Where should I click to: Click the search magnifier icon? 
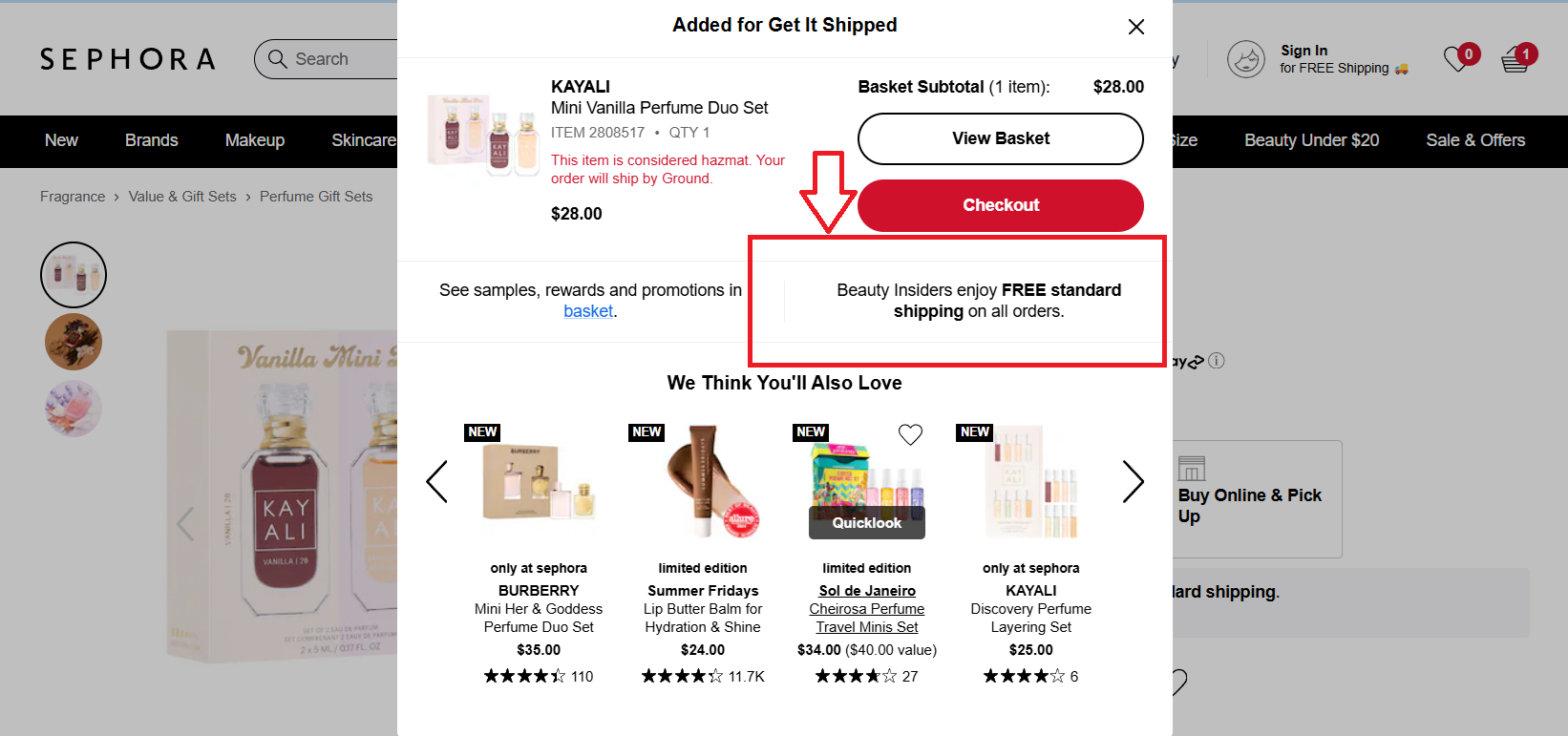tap(278, 59)
